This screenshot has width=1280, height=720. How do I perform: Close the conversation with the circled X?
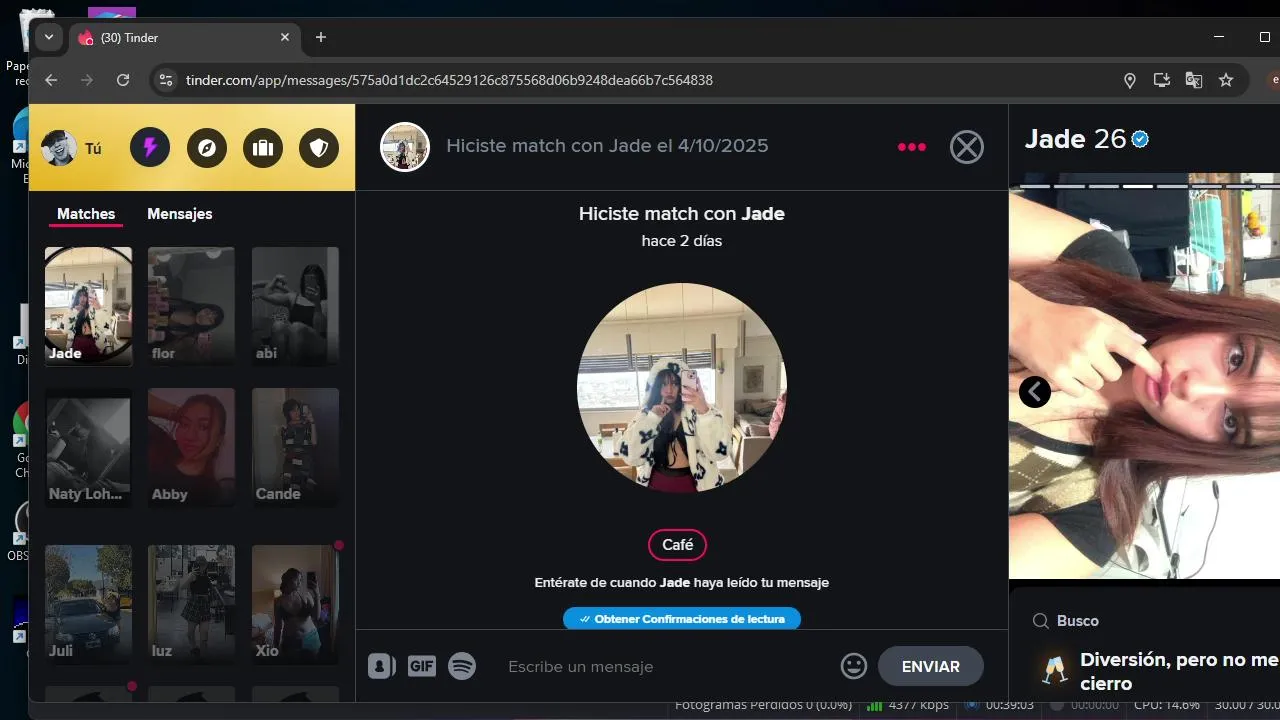tap(966, 147)
